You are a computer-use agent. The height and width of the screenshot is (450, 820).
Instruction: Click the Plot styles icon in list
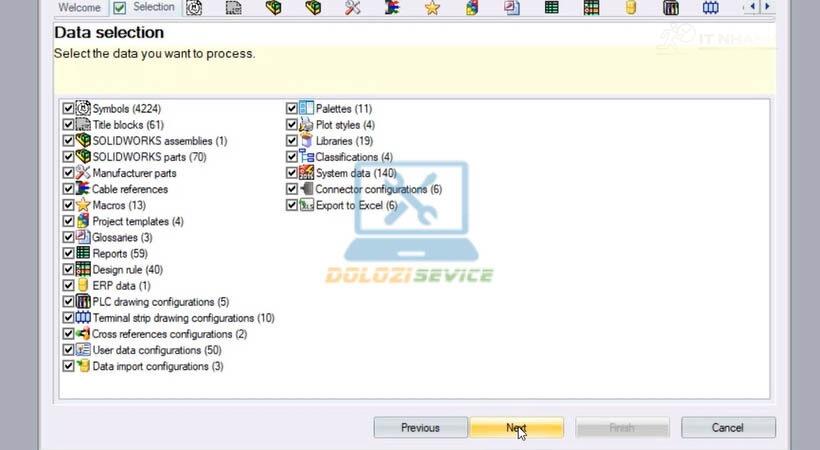tap(306, 125)
